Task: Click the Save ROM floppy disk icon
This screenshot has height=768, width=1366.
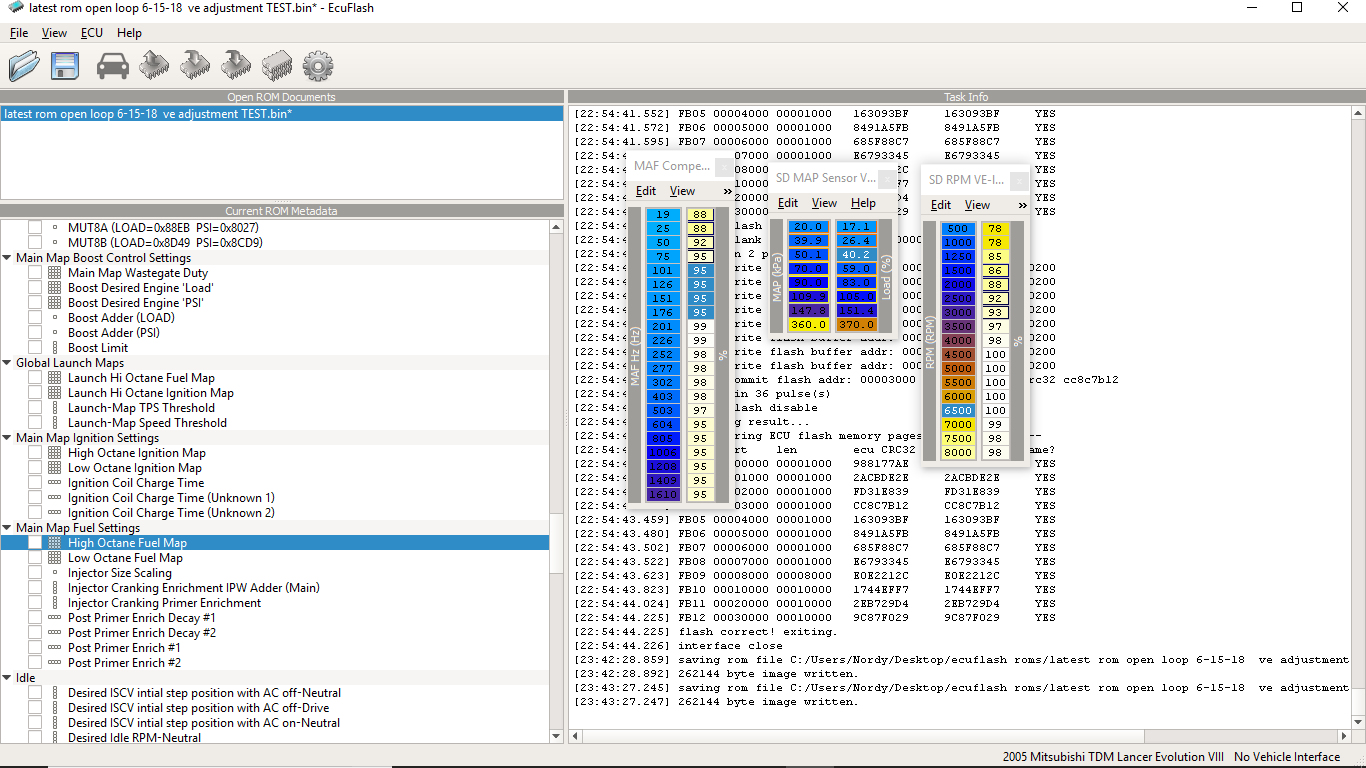Action: pyautogui.click(x=66, y=67)
